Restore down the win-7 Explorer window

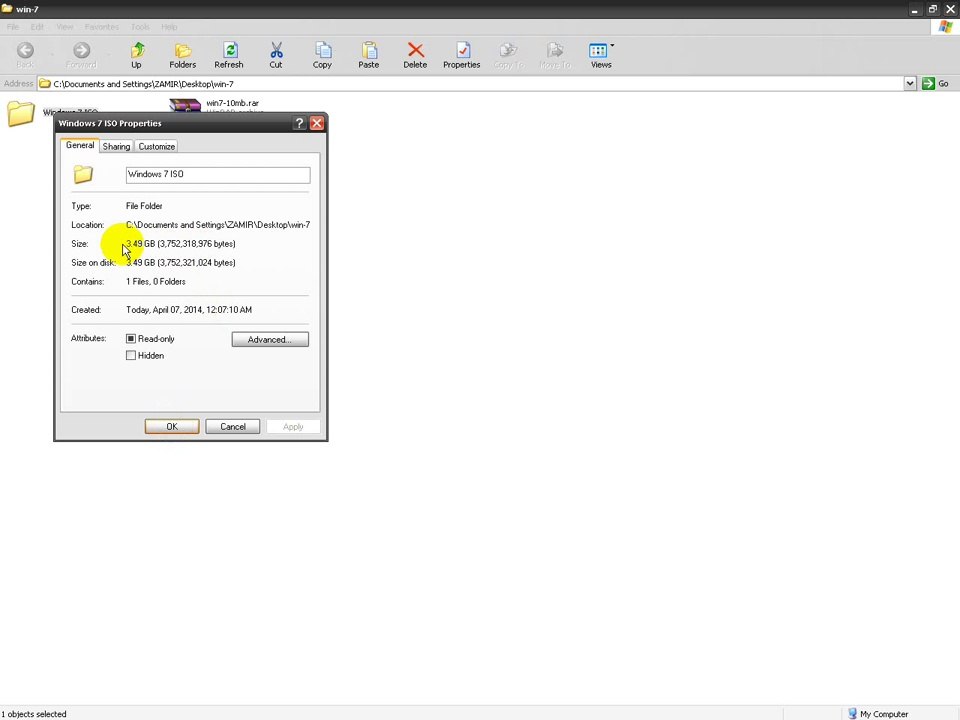point(932,10)
